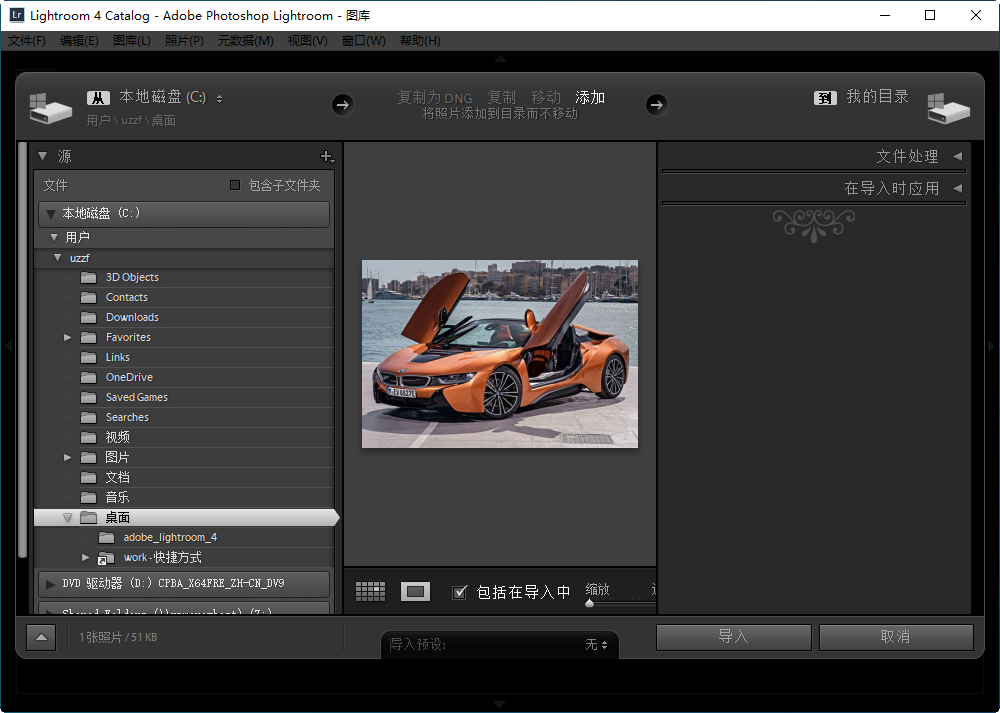The image size is (1000, 713).
Task: Expand the work-快捷方式 folder
Action: (x=85, y=557)
